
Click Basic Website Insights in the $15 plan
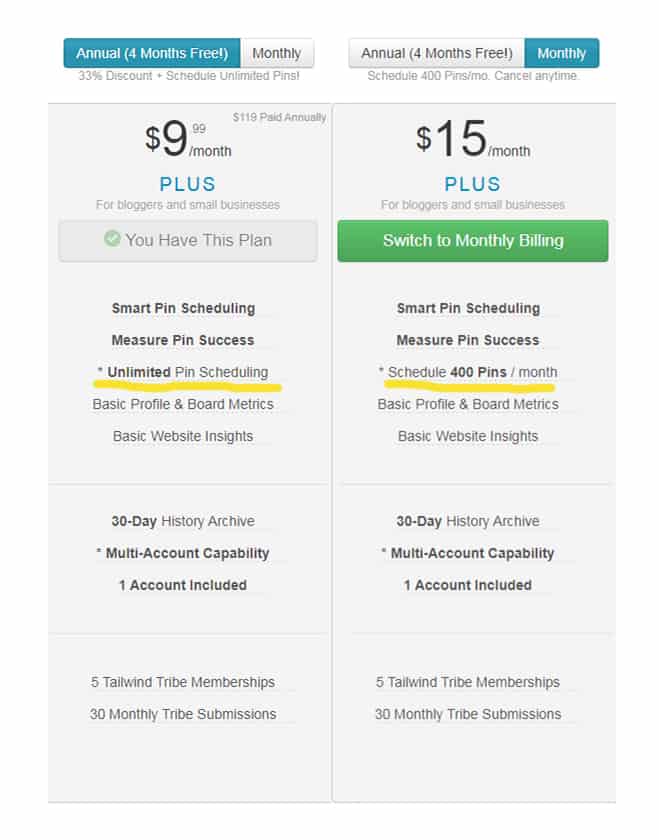coord(468,436)
